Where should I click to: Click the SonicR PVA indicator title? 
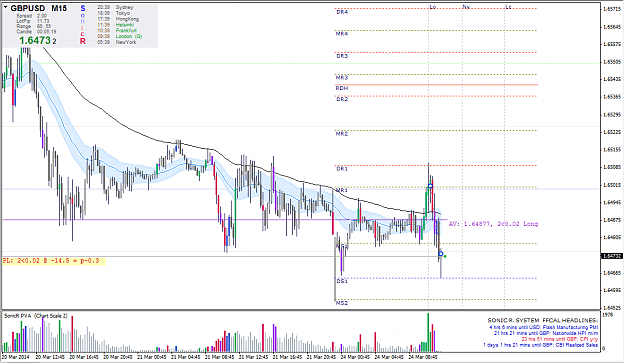point(36,316)
